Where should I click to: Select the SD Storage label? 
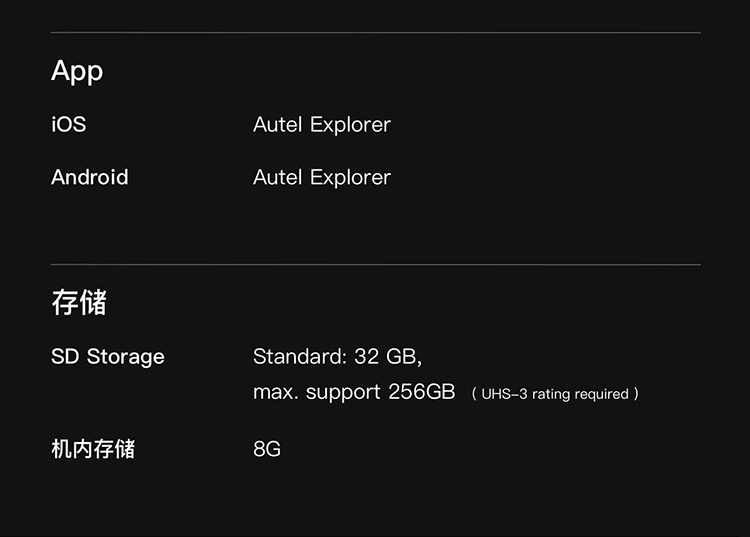point(108,357)
